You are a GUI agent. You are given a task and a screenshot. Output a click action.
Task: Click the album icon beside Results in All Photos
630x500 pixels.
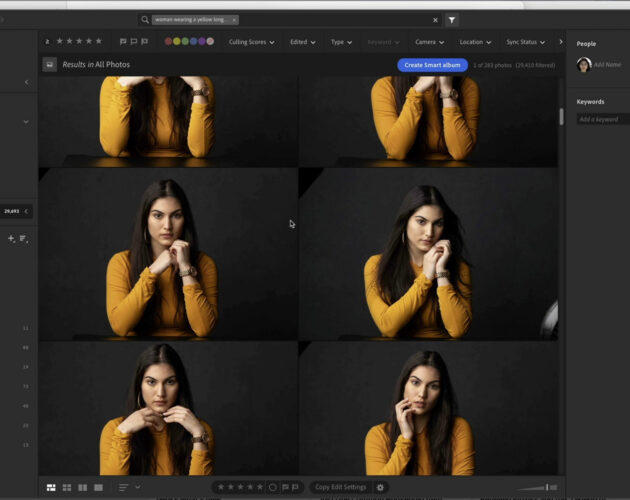pos(49,64)
